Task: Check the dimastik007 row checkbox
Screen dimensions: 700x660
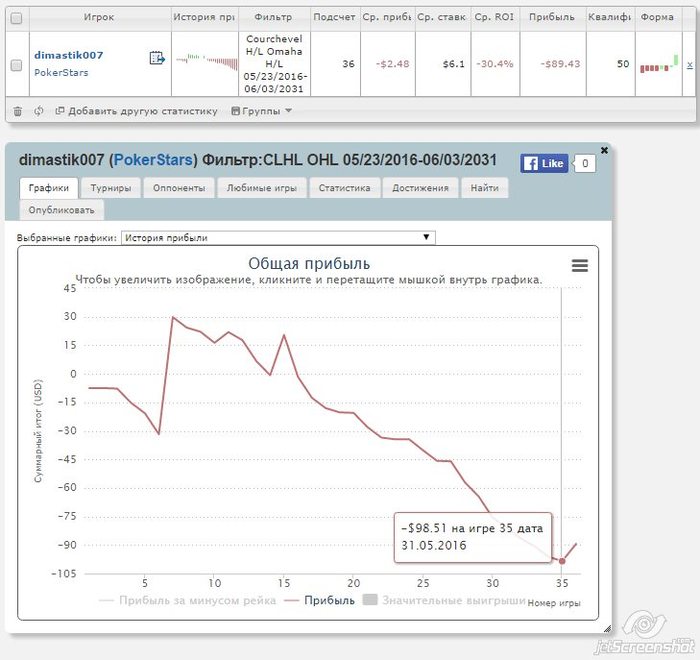Action: [17, 65]
